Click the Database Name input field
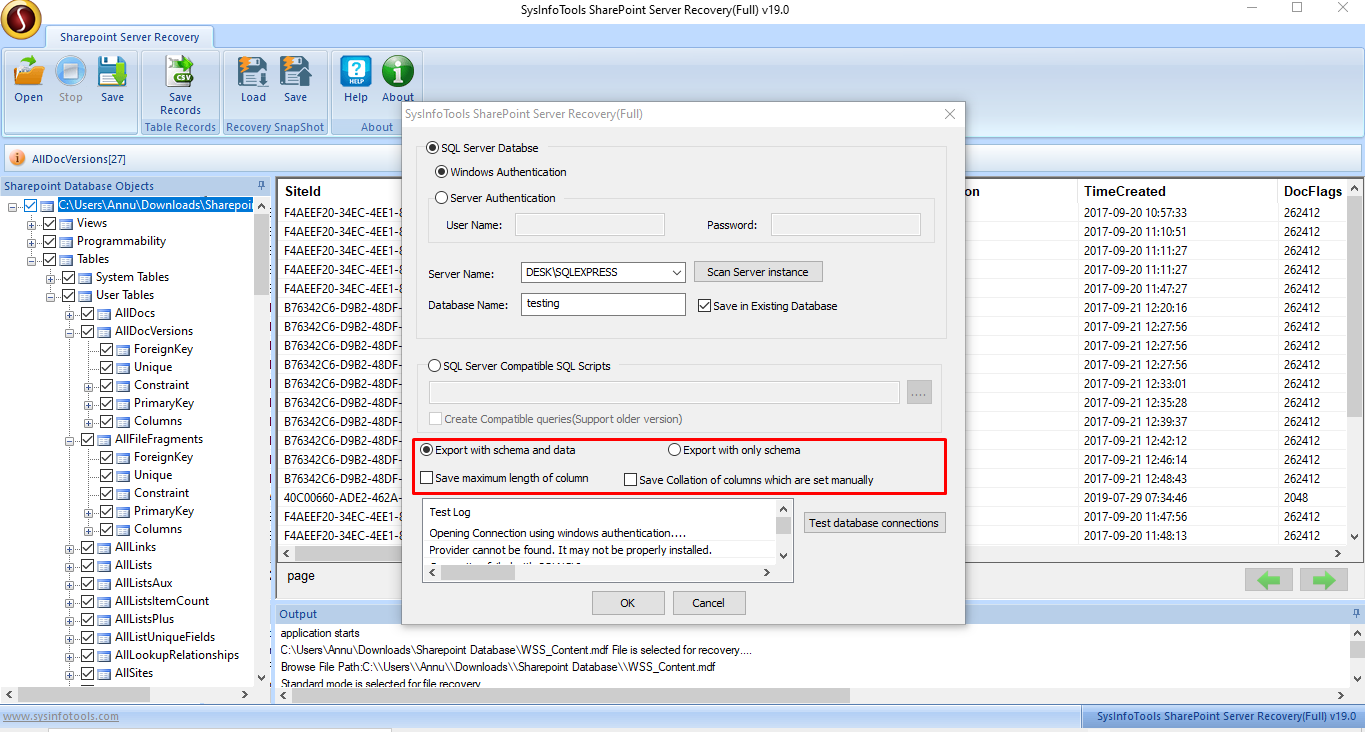The height and width of the screenshot is (732, 1365). (x=603, y=304)
